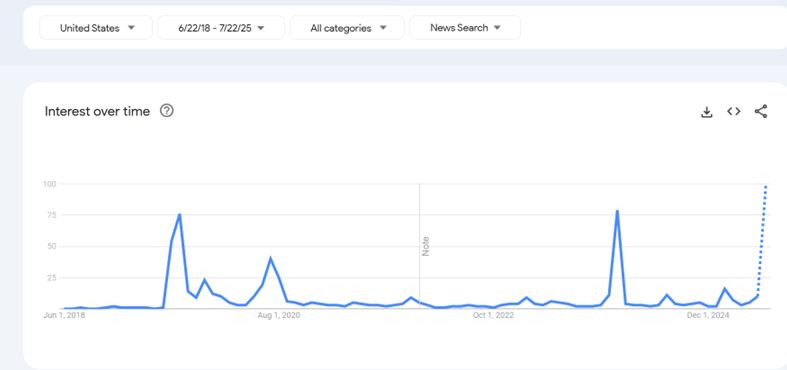Viewport: 787px width, 370px height.
Task: Expand the 6/22/18 - 7/22/25 date range
Action: click(221, 28)
